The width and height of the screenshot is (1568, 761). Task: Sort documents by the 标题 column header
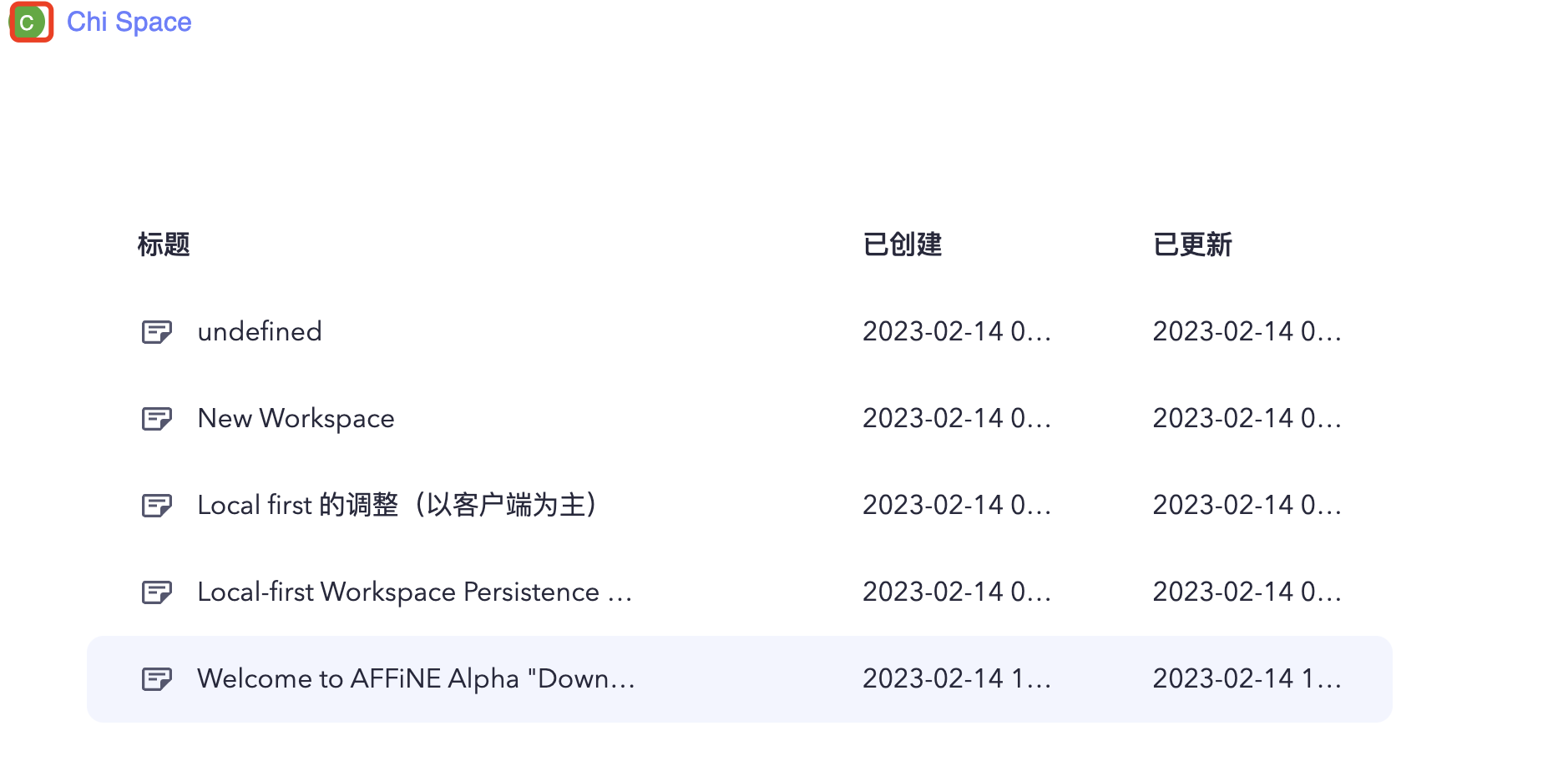pos(163,244)
